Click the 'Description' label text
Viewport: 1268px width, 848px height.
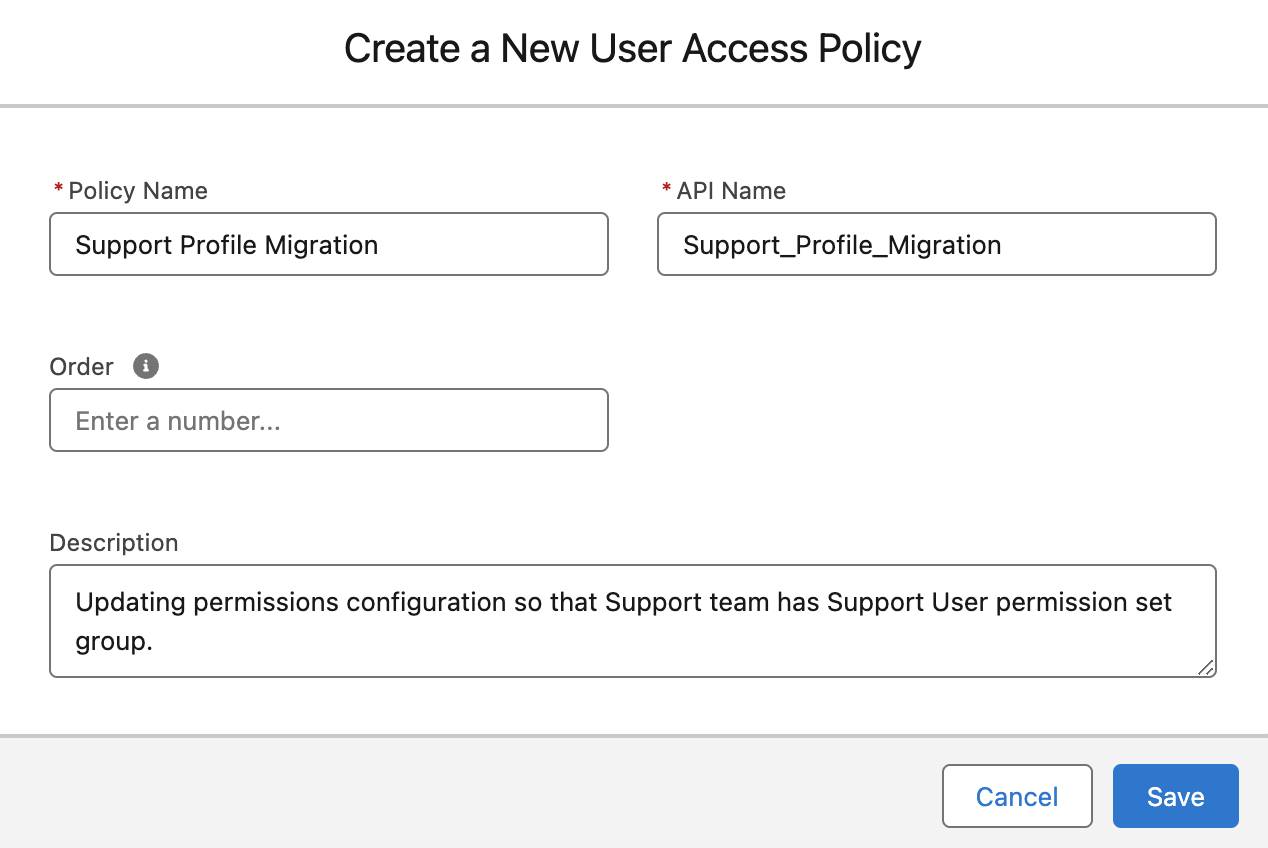[114, 543]
